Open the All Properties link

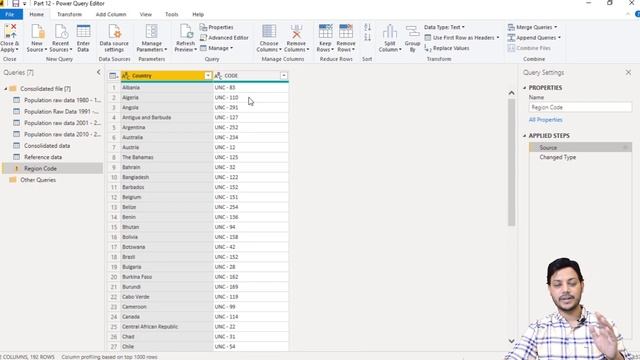click(x=545, y=120)
